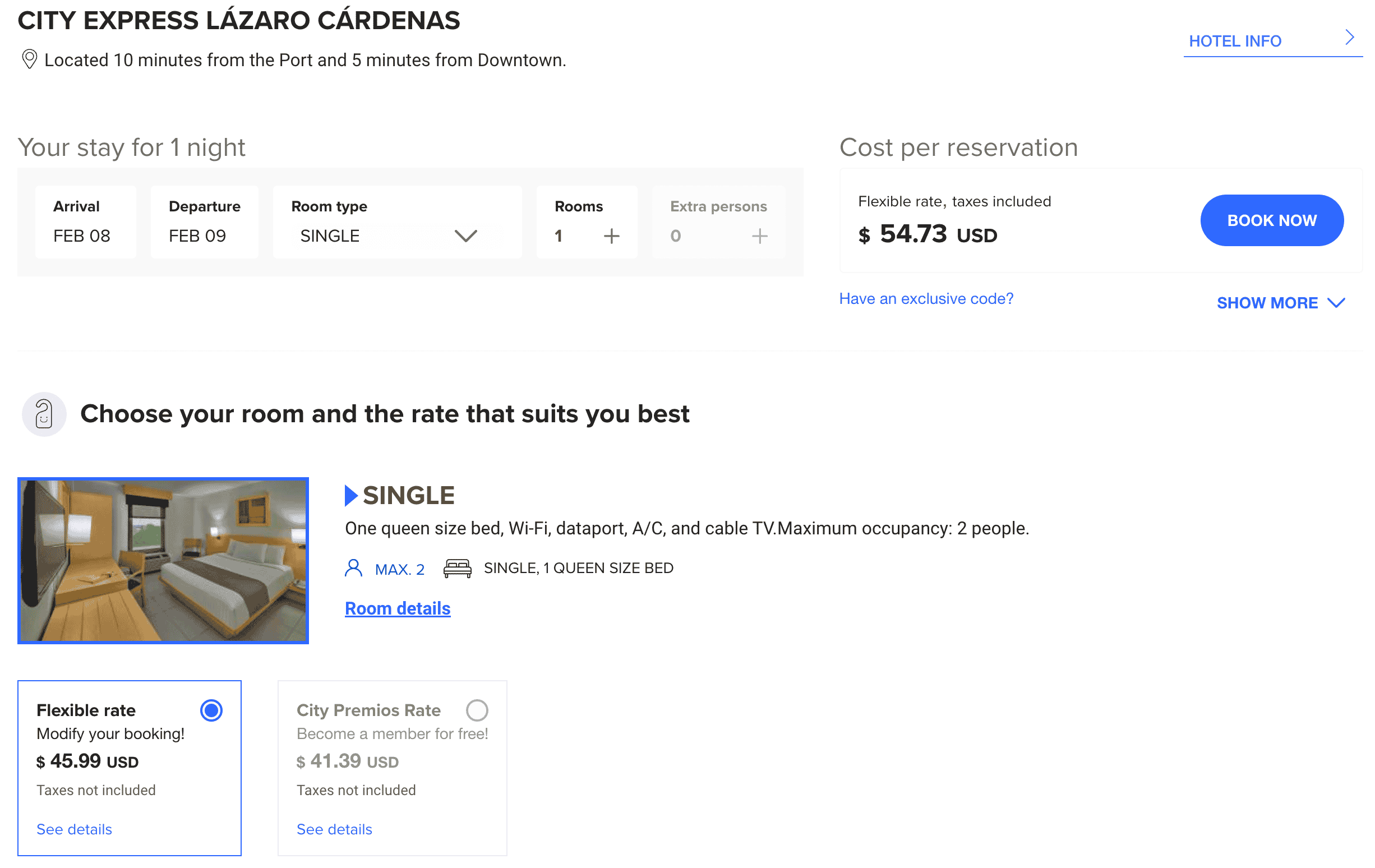
Task: Click the location pin icon
Action: tap(29, 59)
